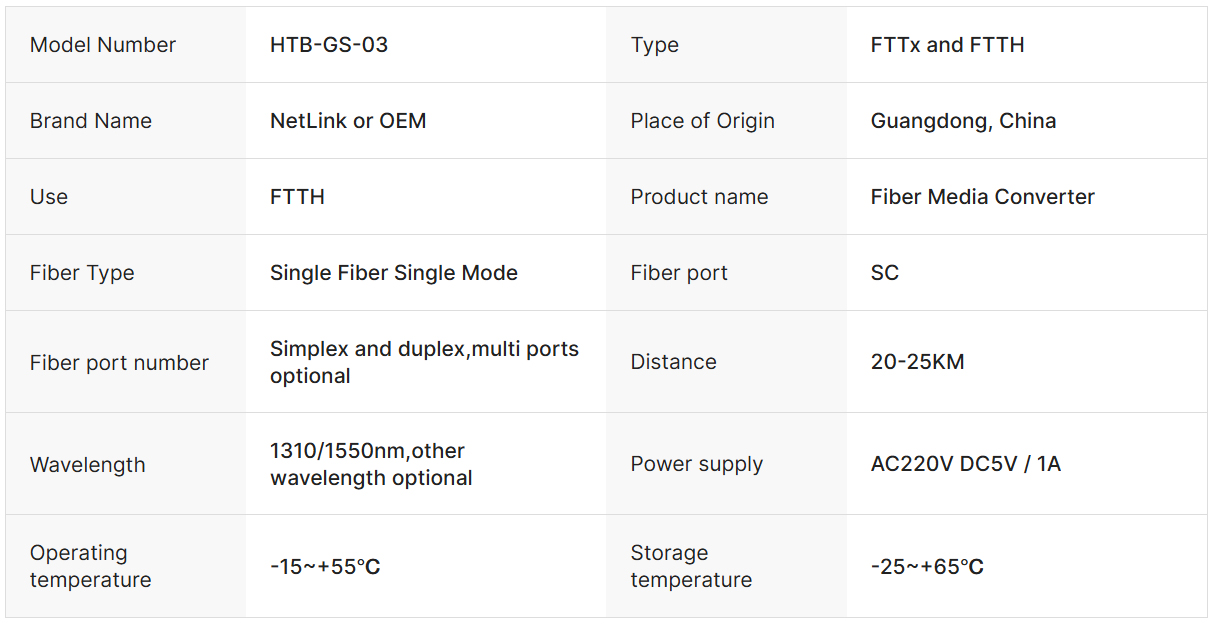This screenshot has width=1213, height=625.
Task: Click the -25~+65°C storage temperature value
Action: click(927, 567)
